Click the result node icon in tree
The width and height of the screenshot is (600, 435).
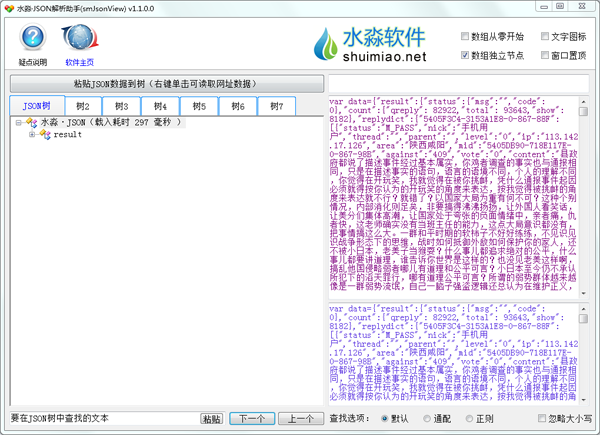[x=45, y=134]
